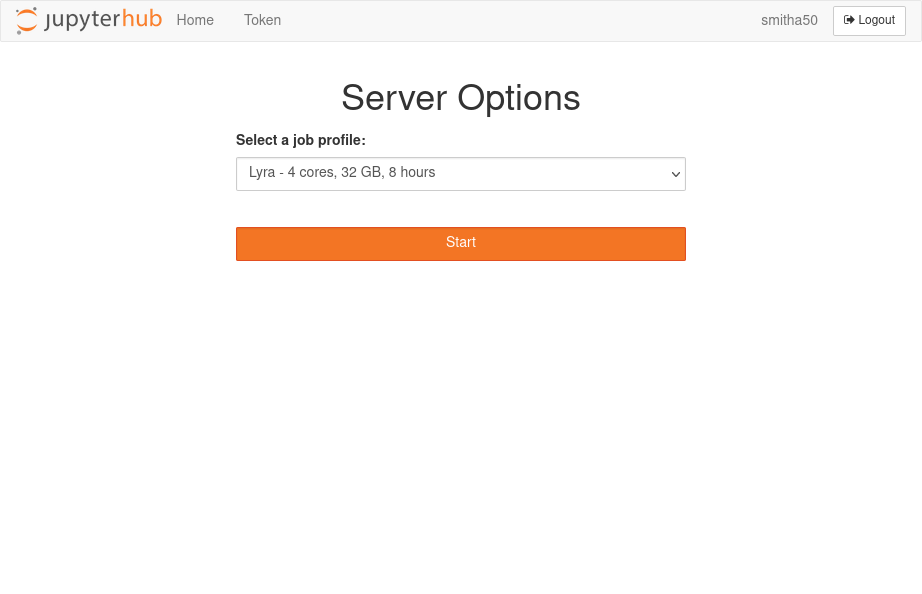
Task: Click the gray "jupyter" wordmark text
Action: [82, 20]
